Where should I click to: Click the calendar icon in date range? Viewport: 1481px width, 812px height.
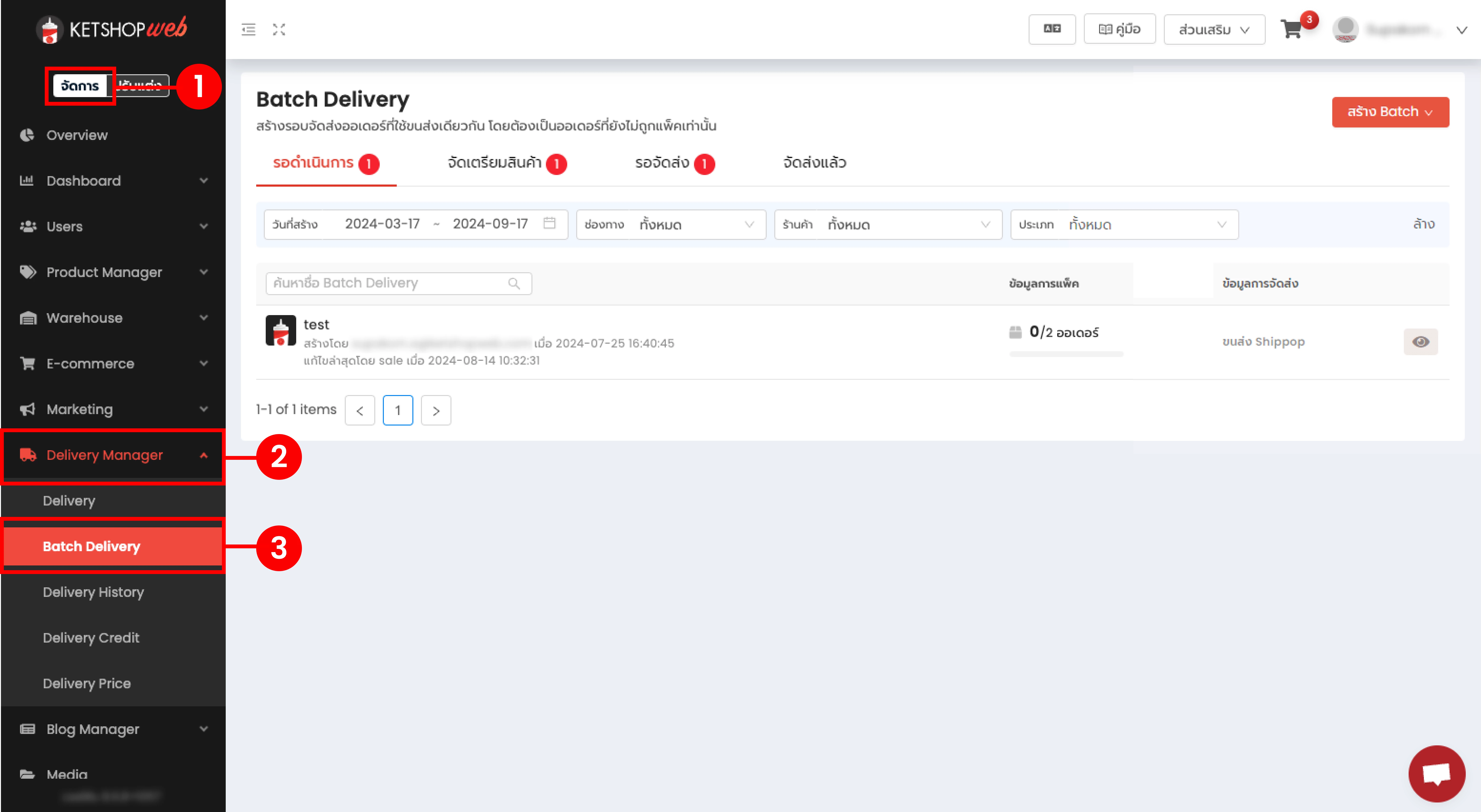pyautogui.click(x=549, y=223)
